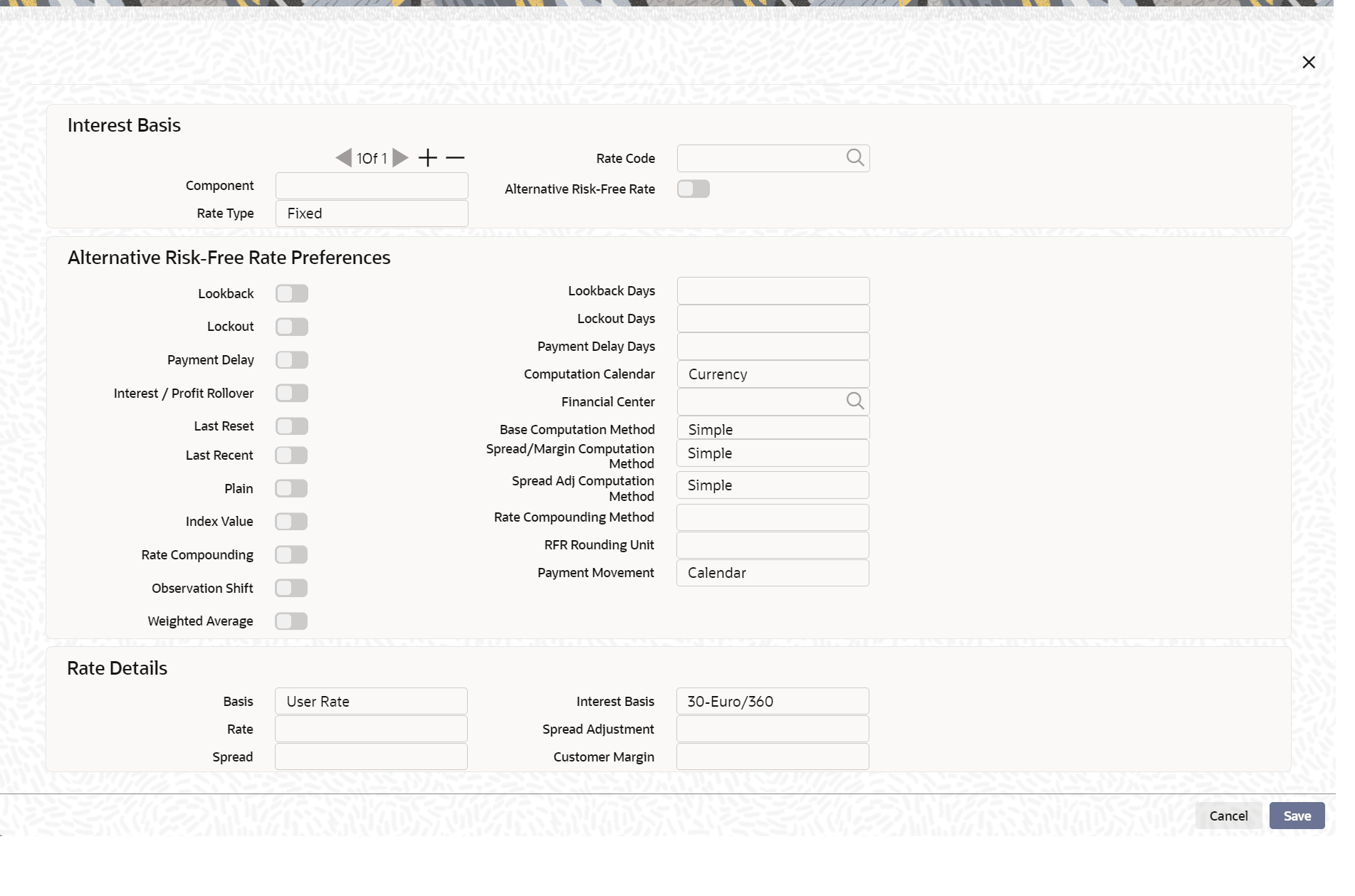Click the Component input field
Image resolution: width=1355 pixels, height=896 pixels.
tap(372, 186)
